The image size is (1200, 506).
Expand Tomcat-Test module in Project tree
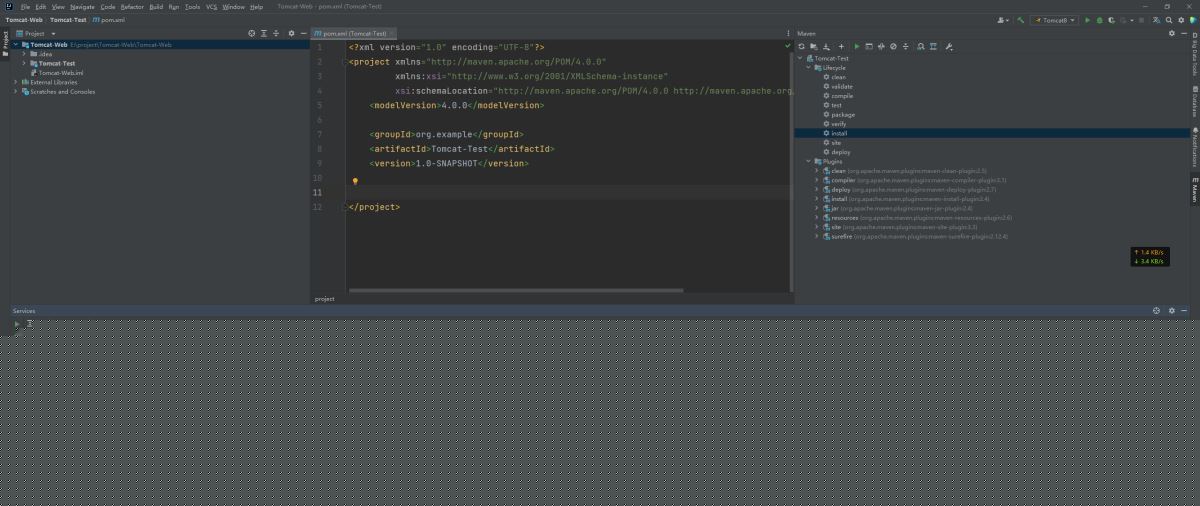(x=25, y=63)
